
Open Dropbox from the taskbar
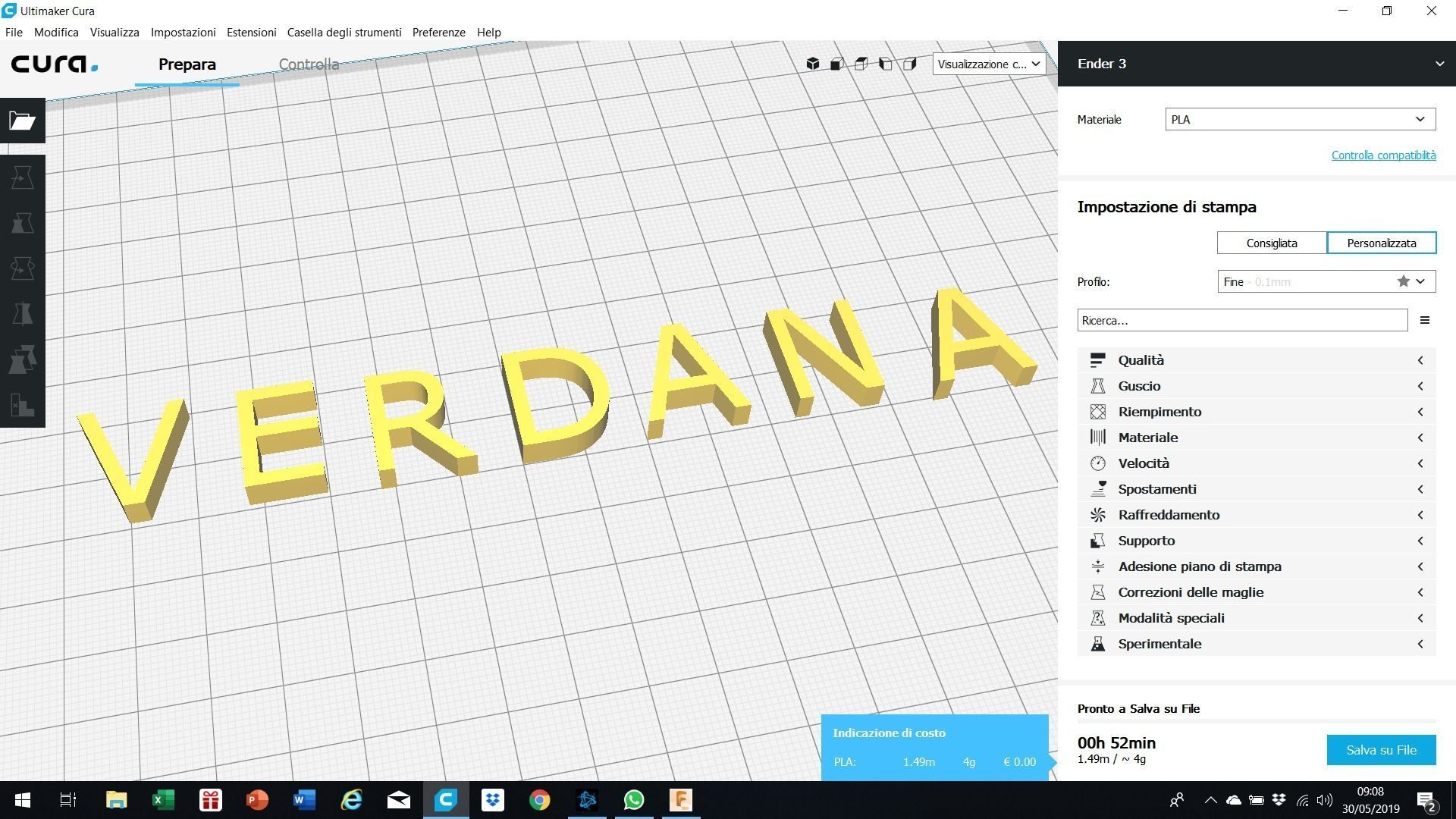click(x=492, y=800)
